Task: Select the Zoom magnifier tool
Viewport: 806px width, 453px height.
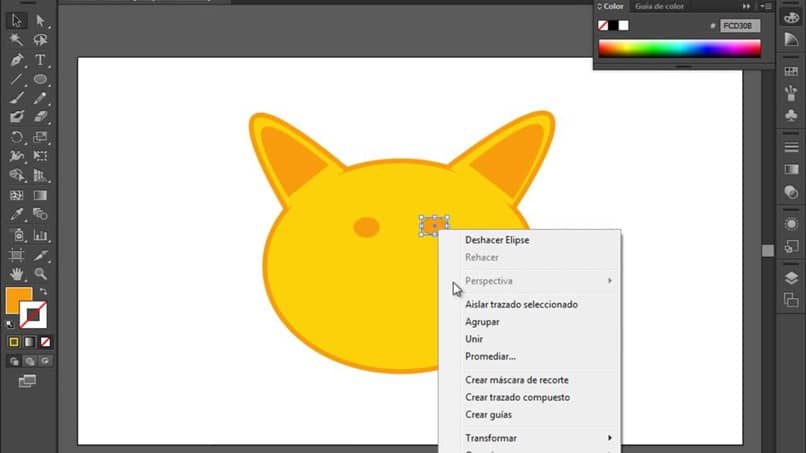Action: tap(40, 274)
